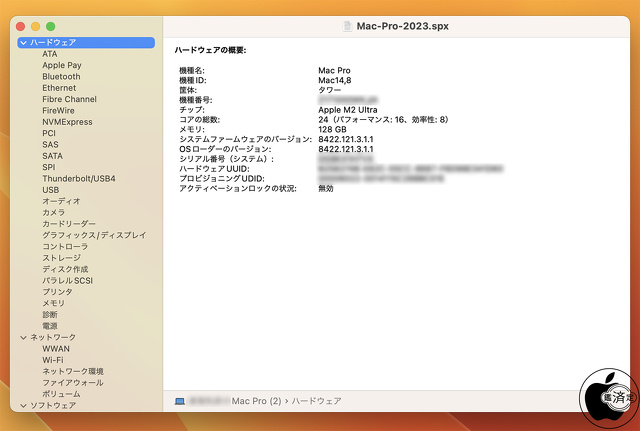Open カードリーダー entry
The width and height of the screenshot is (640, 431).
[x=69, y=224]
